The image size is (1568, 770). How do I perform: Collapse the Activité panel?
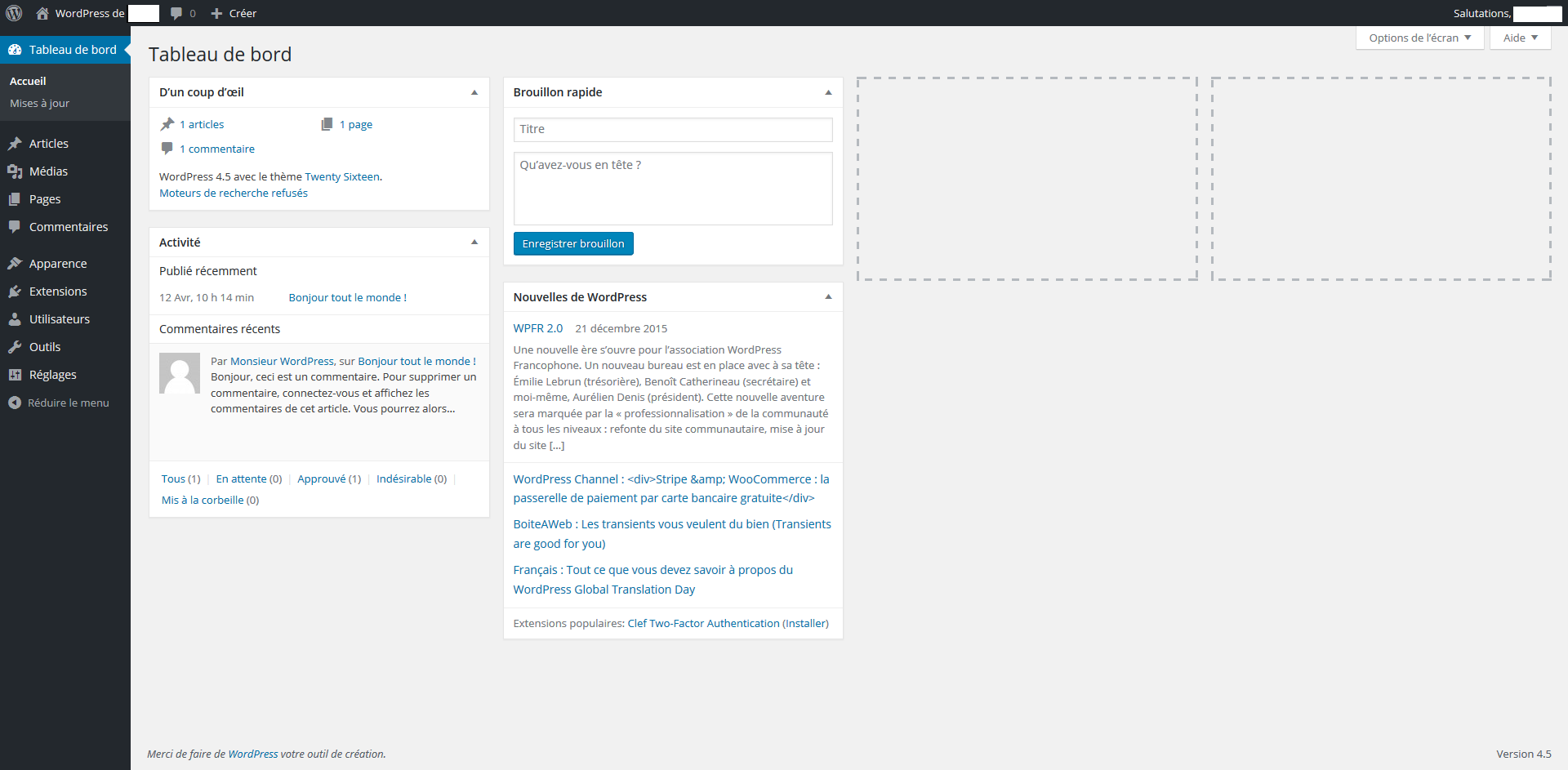[474, 243]
